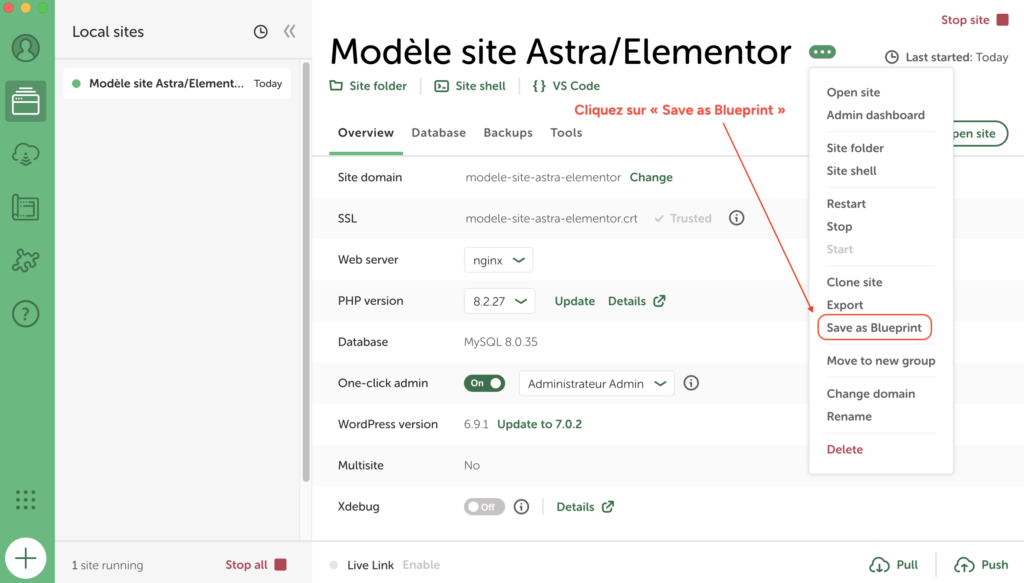Open the PHP version 8.2.27 dropdown
The width and height of the screenshot is (1024, 583).
tap(500, 301)
